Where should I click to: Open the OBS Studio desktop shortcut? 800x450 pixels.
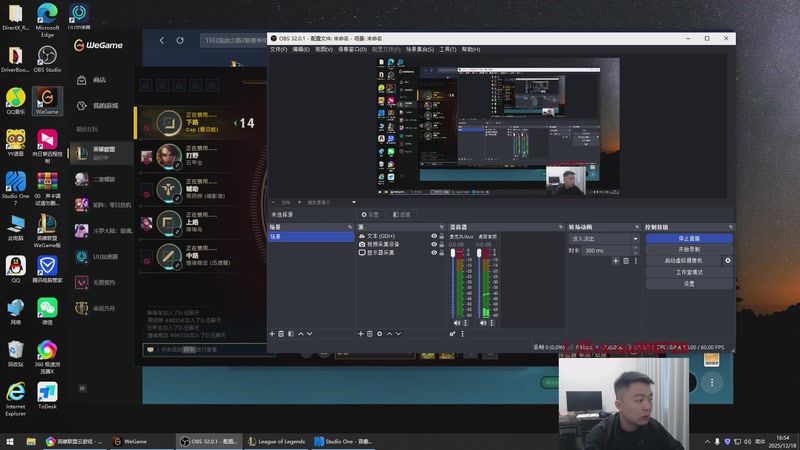pyautogui.click(x=47, y=59)
